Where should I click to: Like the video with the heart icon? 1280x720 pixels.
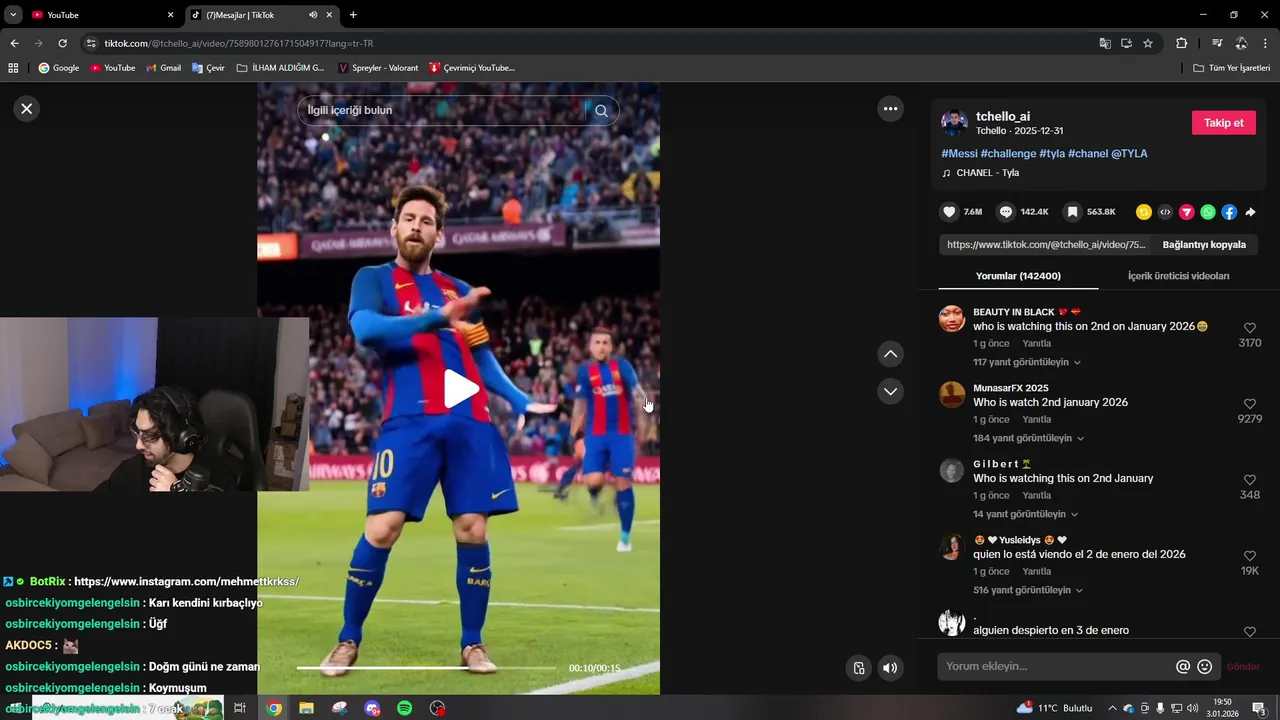(x=949, y=212)
